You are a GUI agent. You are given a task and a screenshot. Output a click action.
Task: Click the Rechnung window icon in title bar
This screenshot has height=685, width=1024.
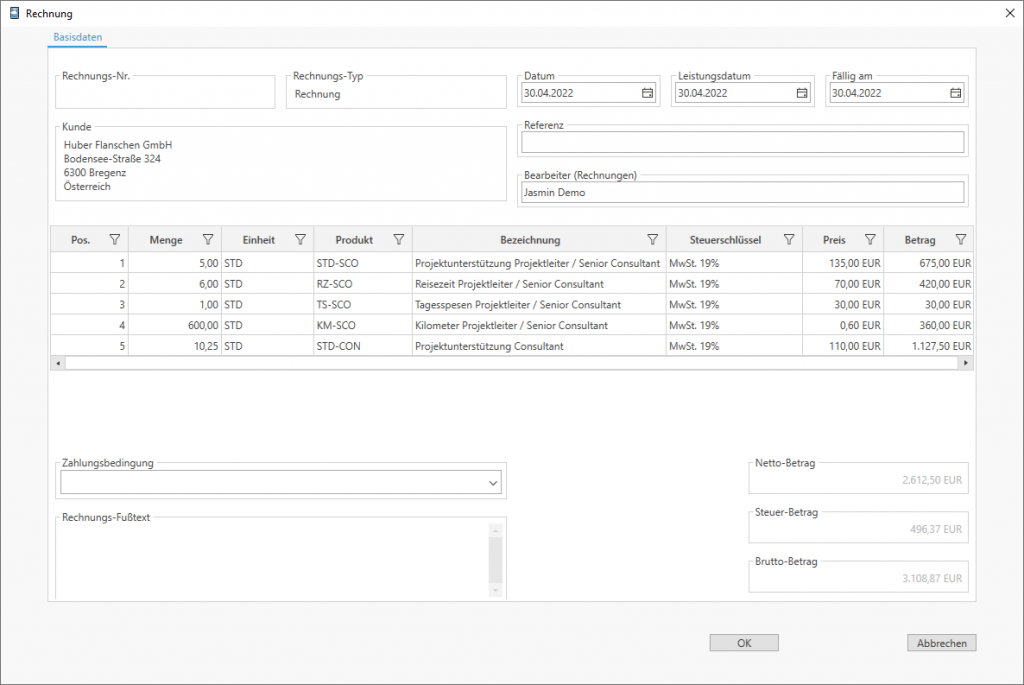point(14,13)
